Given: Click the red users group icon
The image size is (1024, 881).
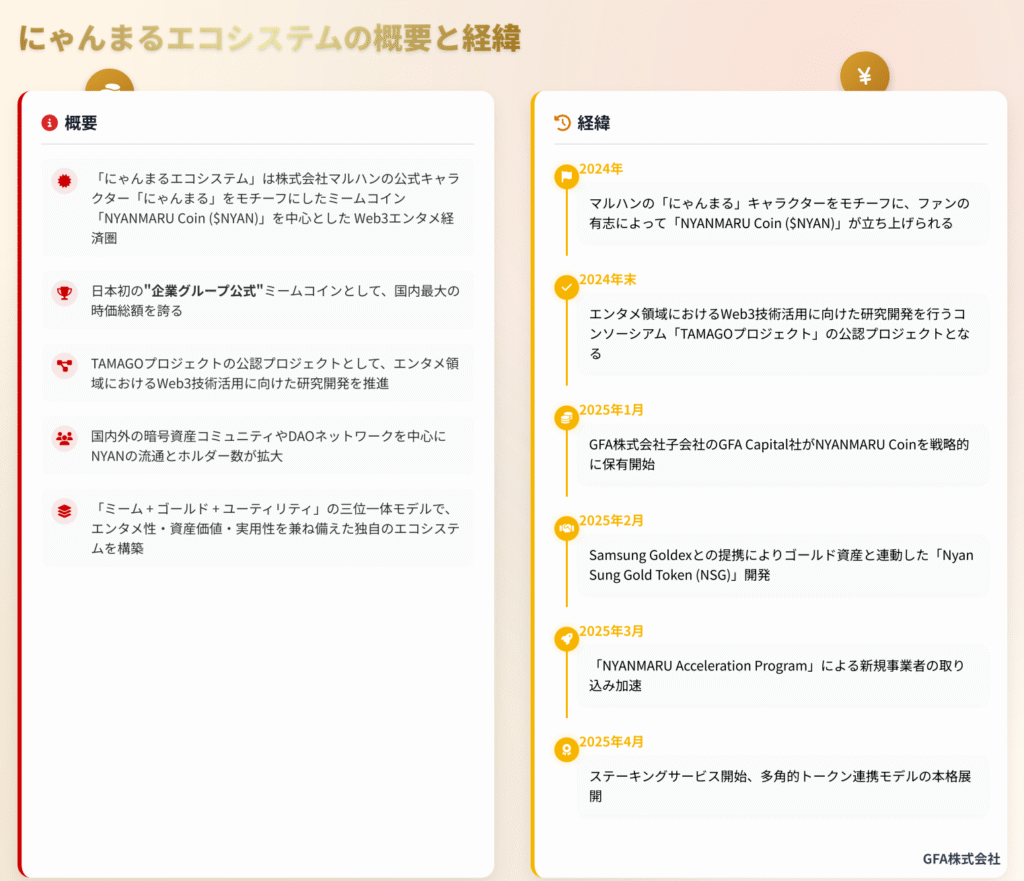Looking at the screenshot, I should [65, 438].
